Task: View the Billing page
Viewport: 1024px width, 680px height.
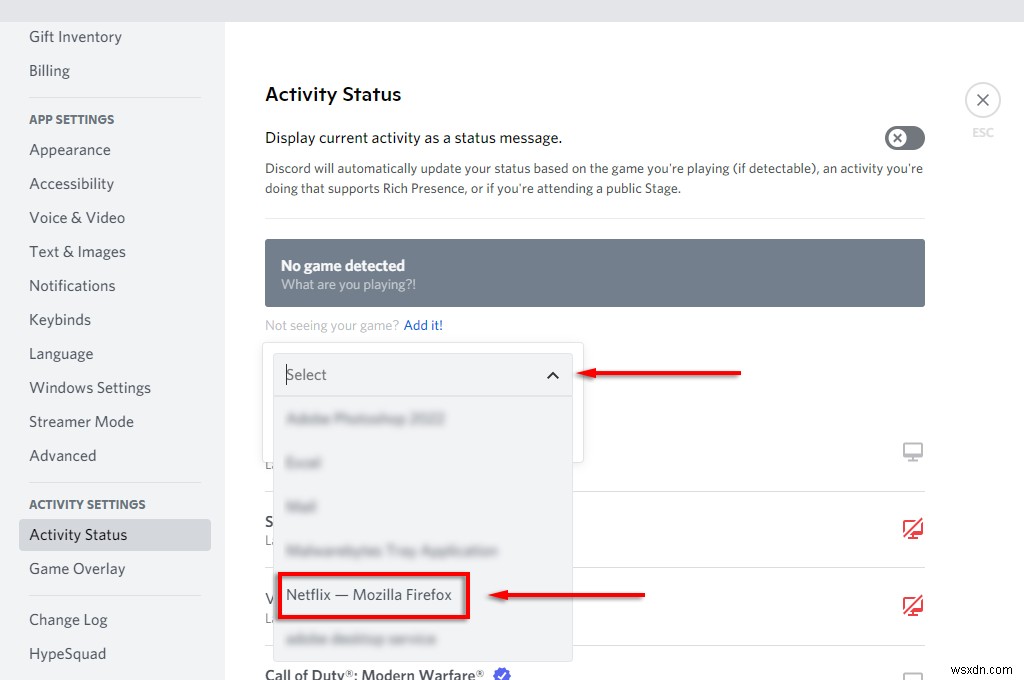Action: (49, 70)
